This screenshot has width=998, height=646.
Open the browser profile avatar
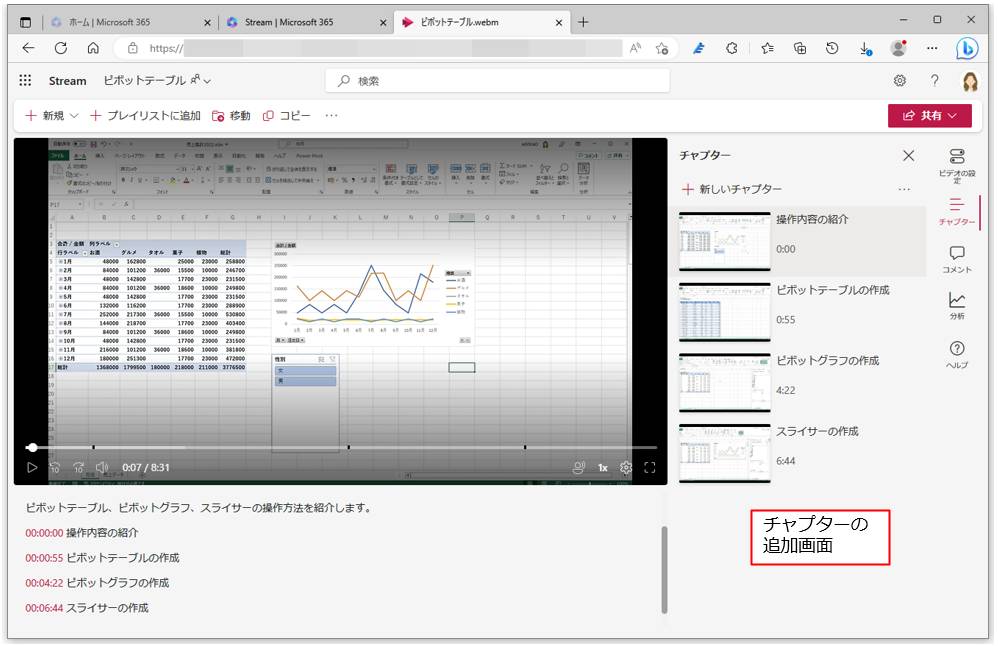899,48
